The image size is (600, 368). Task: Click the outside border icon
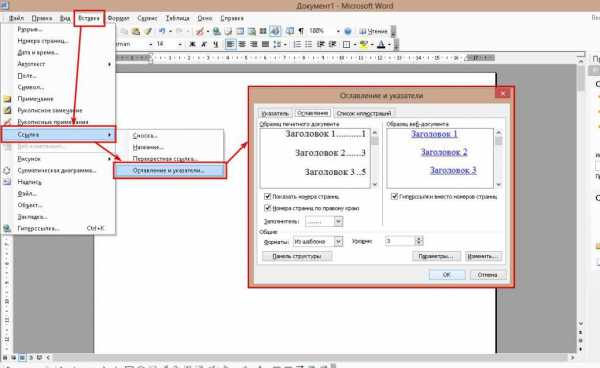(346, 44)
